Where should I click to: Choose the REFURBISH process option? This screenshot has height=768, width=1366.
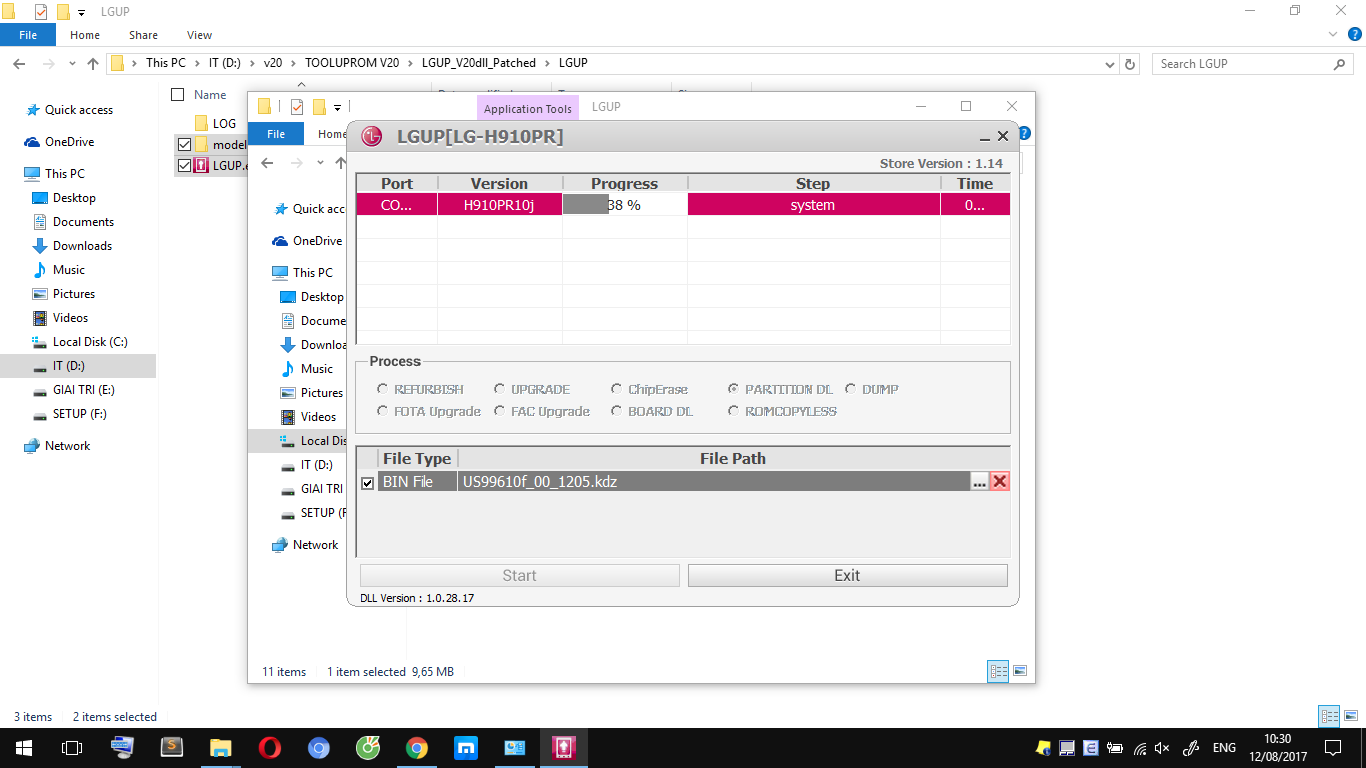[x=383, y=389]
